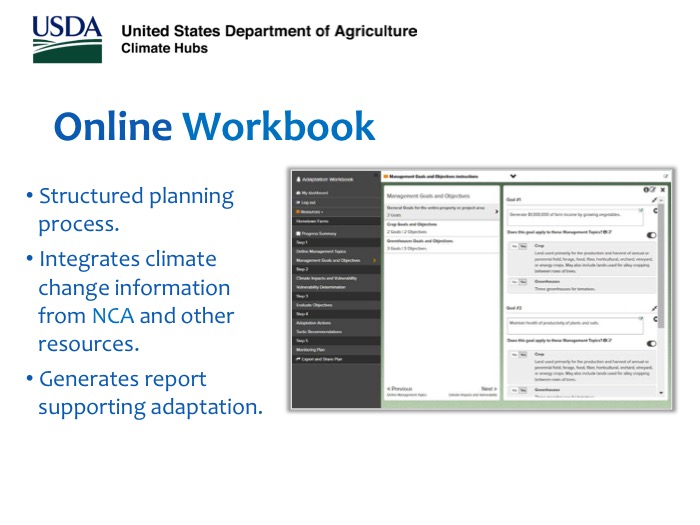Click the Goal #1 text field
The width and height of the screenshot is (700, 525).
(x=573, y=216)
